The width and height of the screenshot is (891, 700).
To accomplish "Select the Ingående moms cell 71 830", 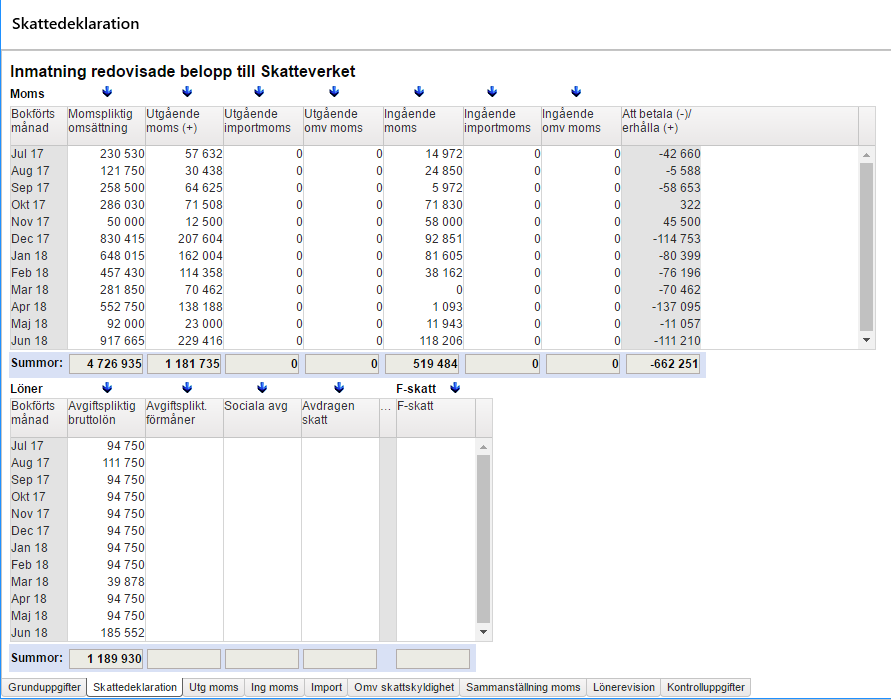I will tap(423, 205).
